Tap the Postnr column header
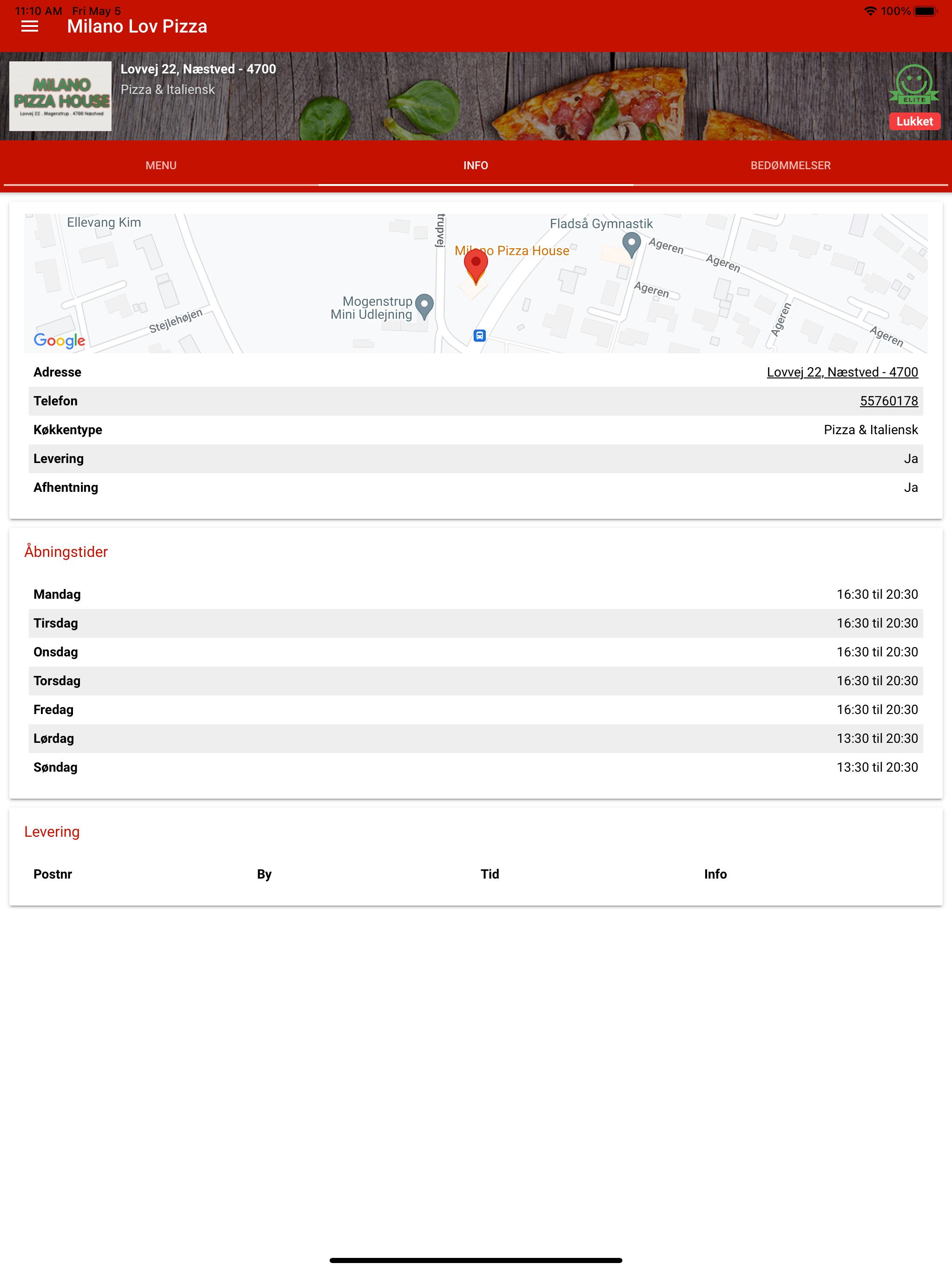Screen dimensions: 952x1270 click(x=53, y=874)
